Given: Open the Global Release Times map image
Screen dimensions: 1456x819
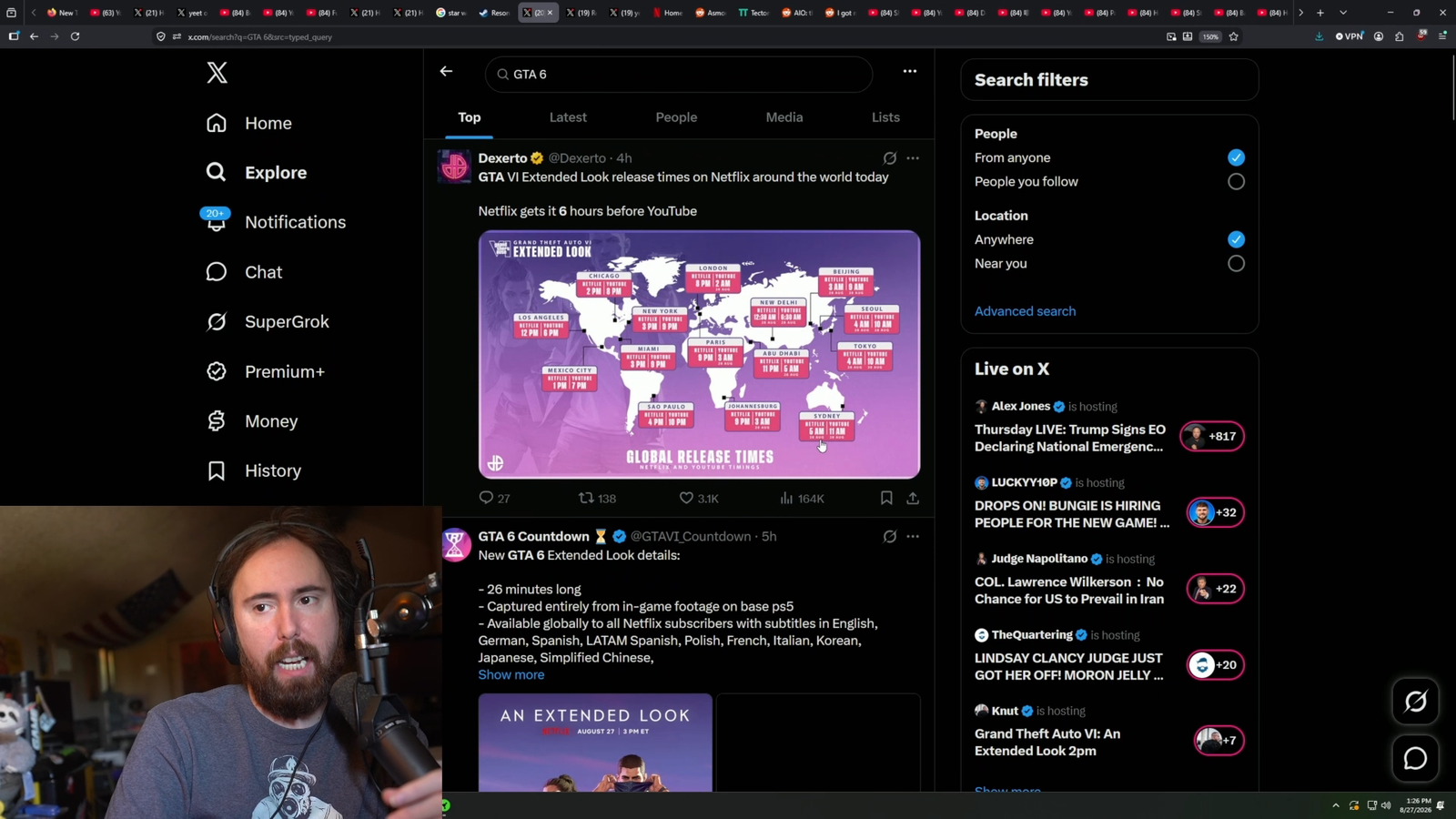Looking at the screenshot, I should [699, 355].
